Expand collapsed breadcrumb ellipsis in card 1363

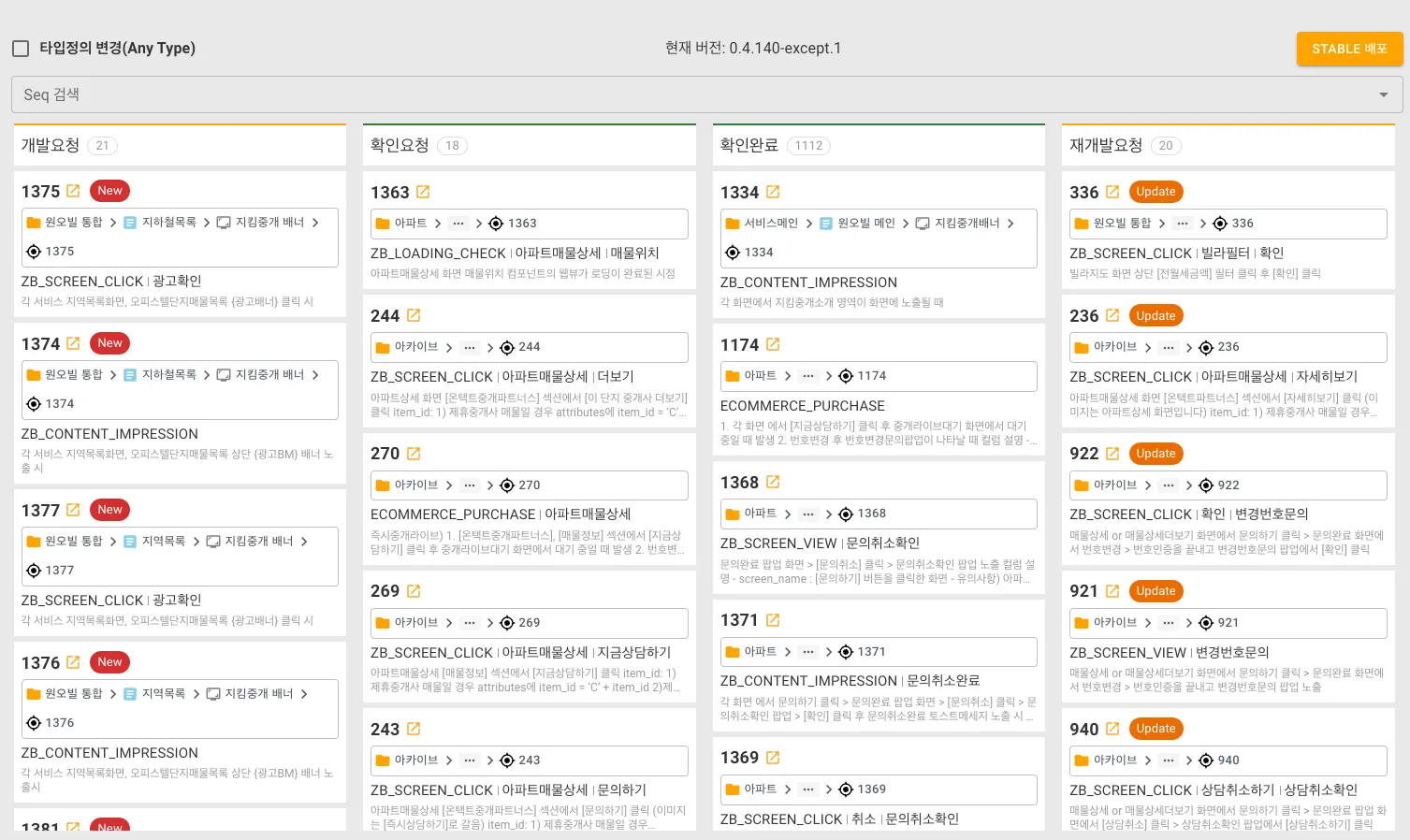(x=458, y=224)
